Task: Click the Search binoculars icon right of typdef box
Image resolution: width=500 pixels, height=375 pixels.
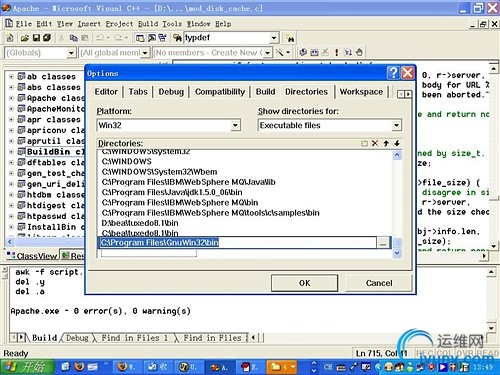Action: pyautogui.click(x=290, y=39)
